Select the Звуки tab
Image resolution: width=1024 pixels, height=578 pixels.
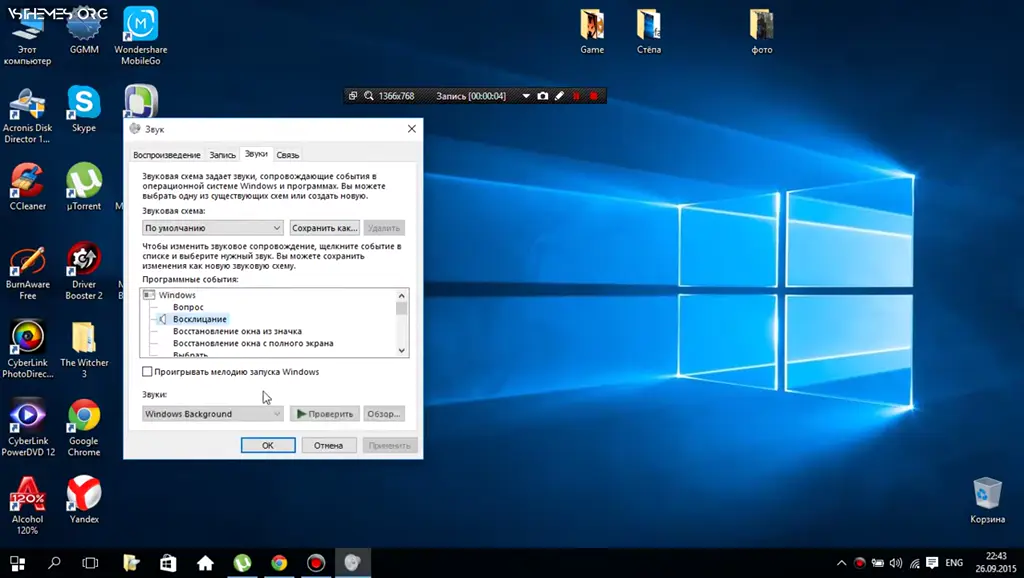click(256, 154)
